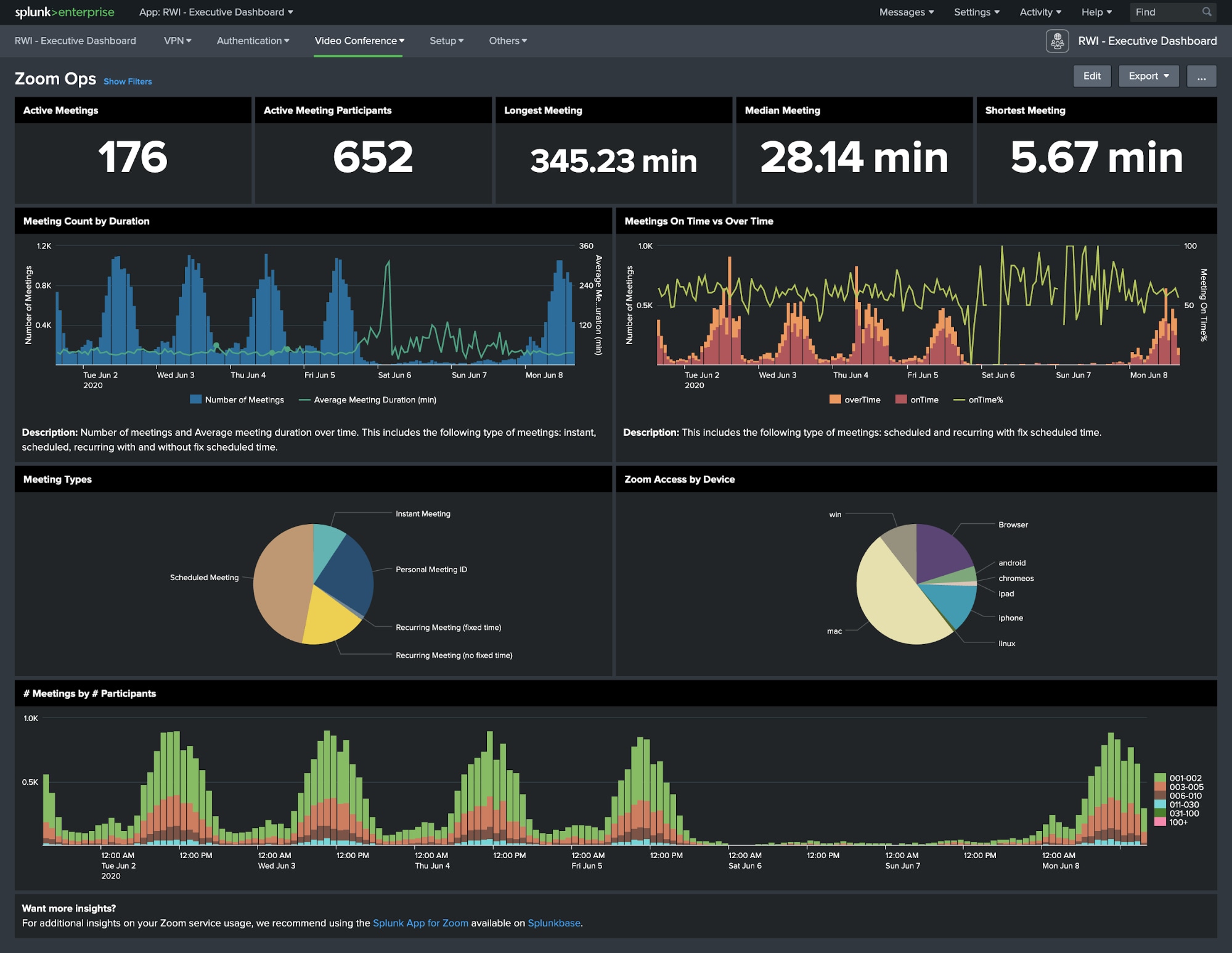
Task: Open the Messages menu
Action: tap(906, 12)
